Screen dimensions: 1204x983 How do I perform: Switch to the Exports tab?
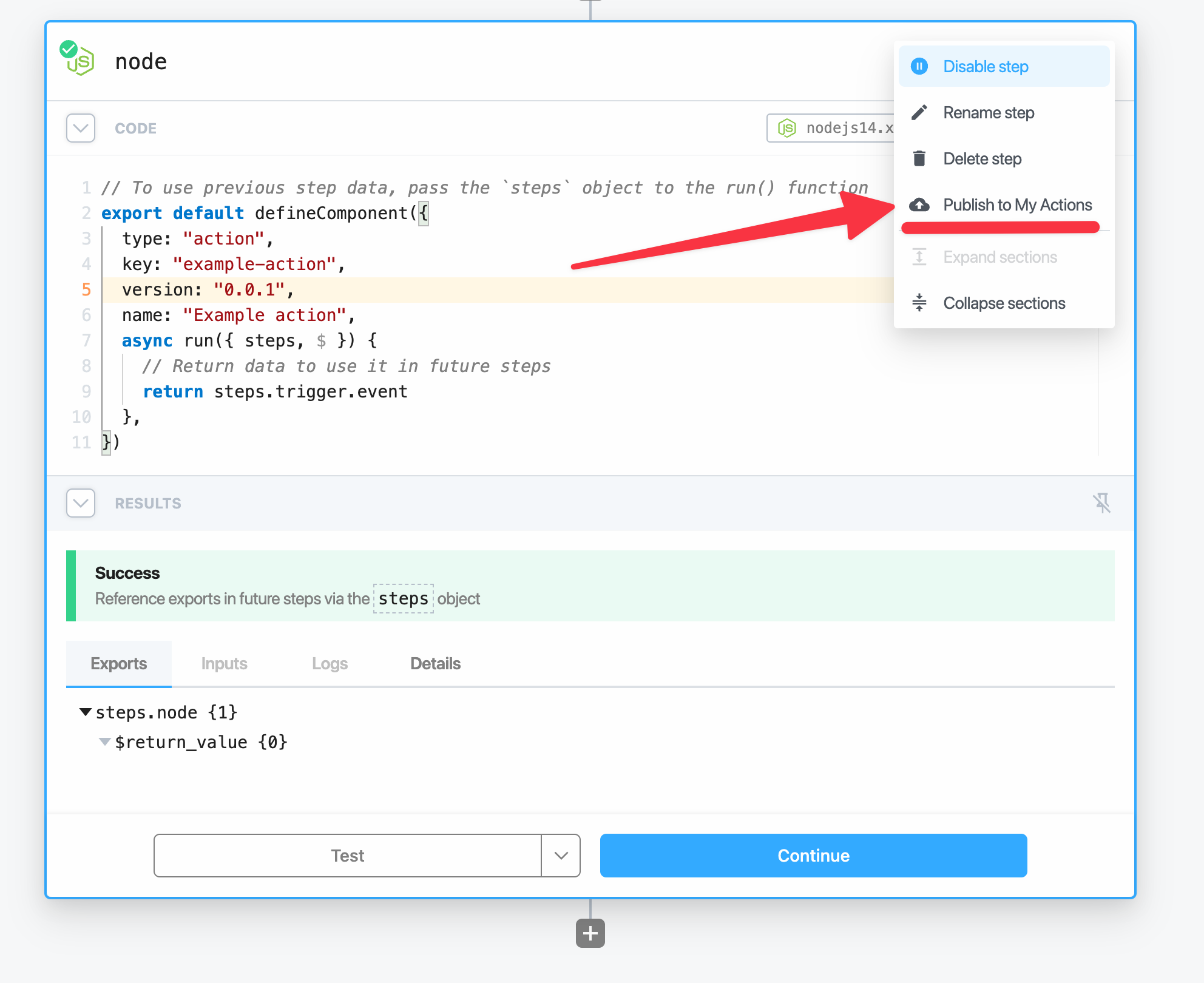119,663
